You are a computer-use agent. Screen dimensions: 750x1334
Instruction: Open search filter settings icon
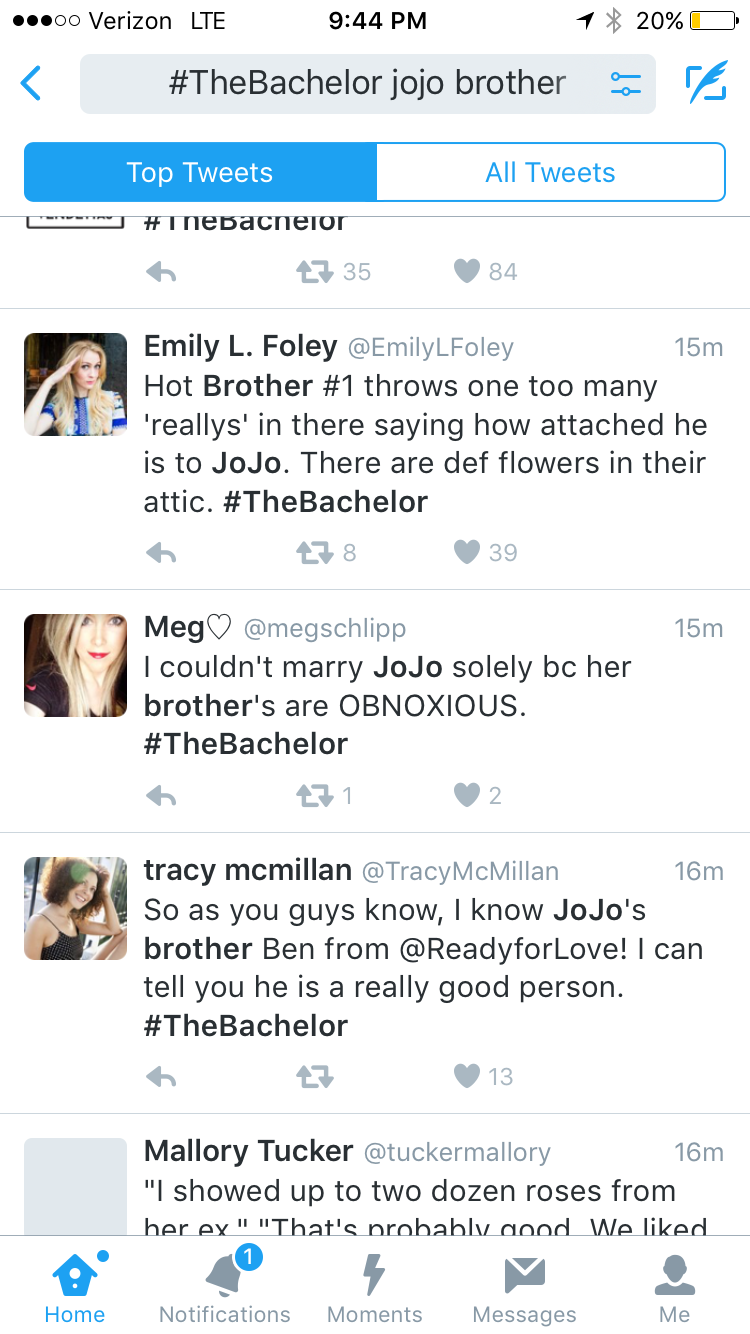click(626, 84)
